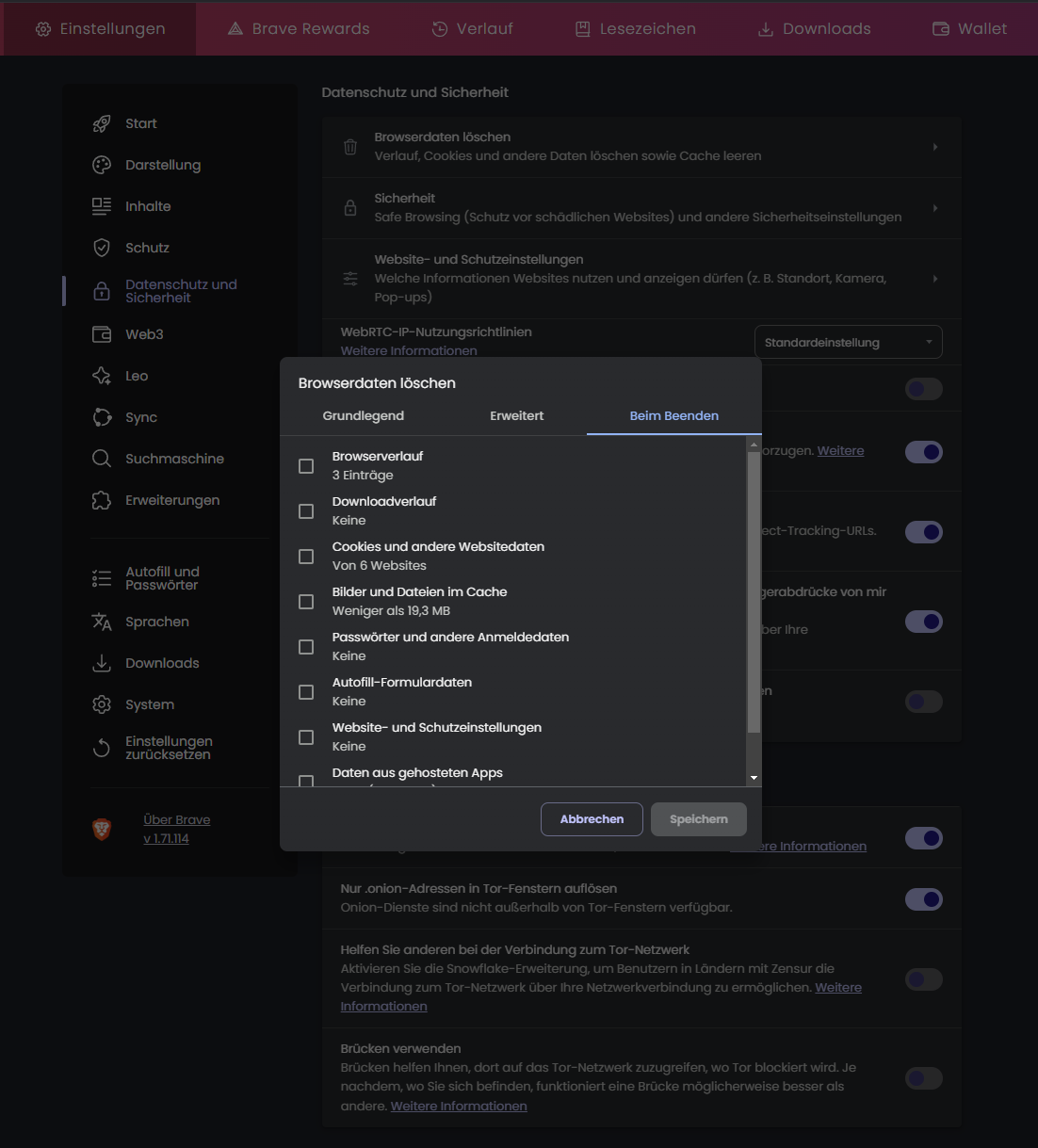Open Sync settings via its icon
1038x1148 pixels.
tap(102, 417)
